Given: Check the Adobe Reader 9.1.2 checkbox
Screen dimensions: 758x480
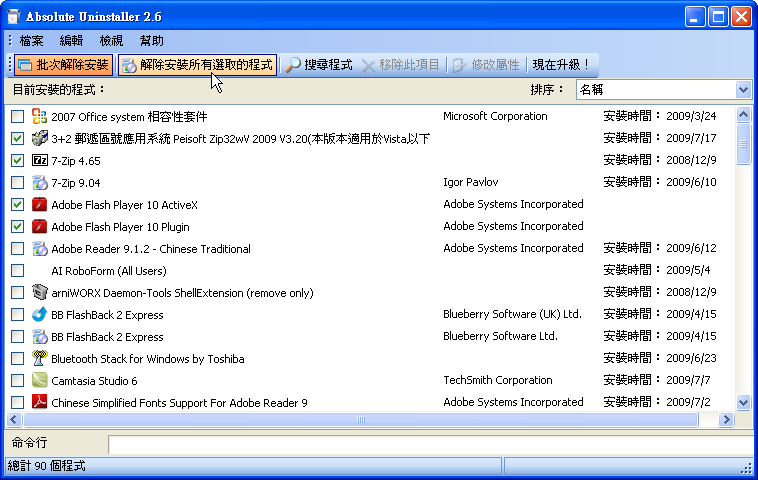Looking at the screenshot, I should click(x=17, y=248).
